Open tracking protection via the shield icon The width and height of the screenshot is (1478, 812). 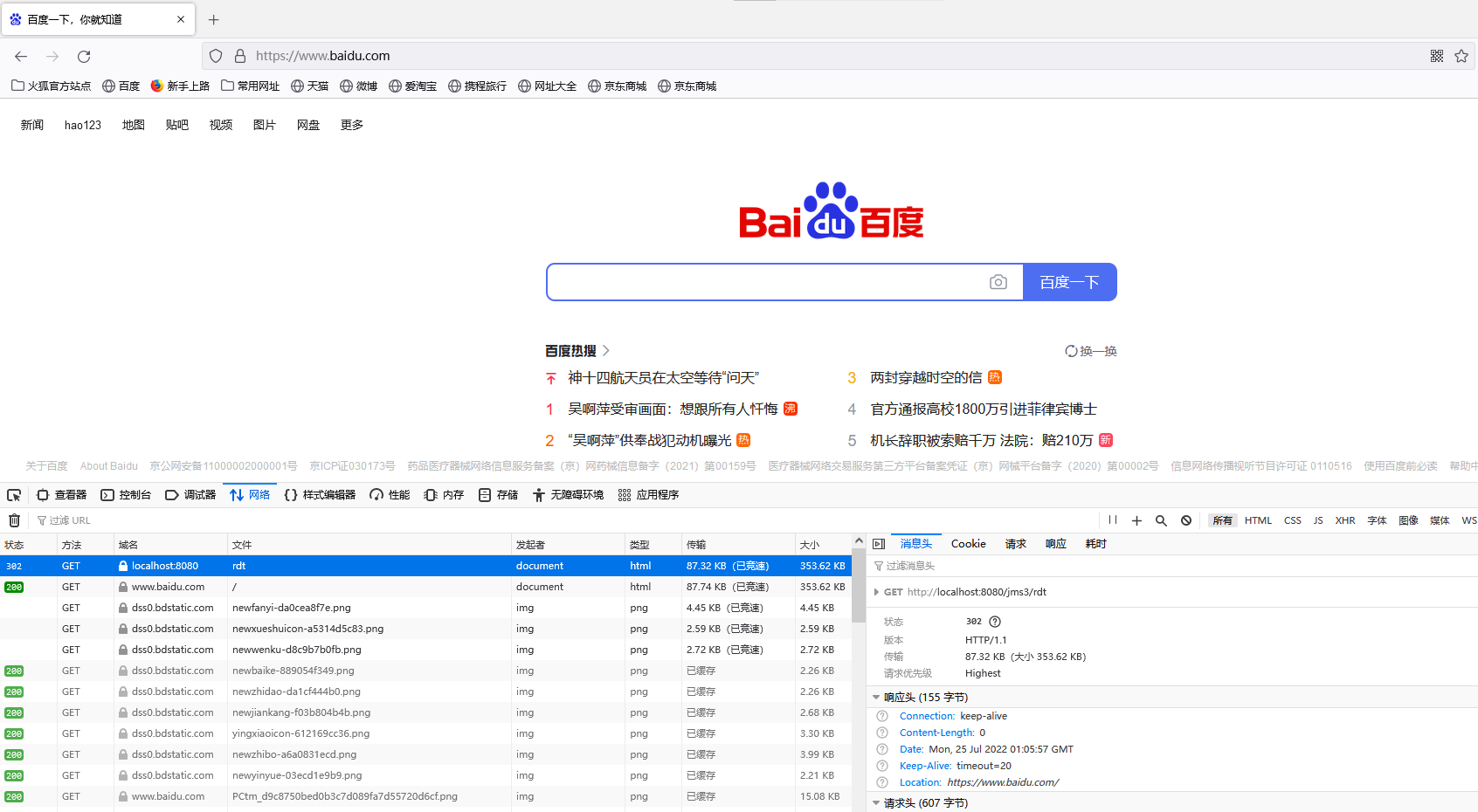(x=215, y=55)
